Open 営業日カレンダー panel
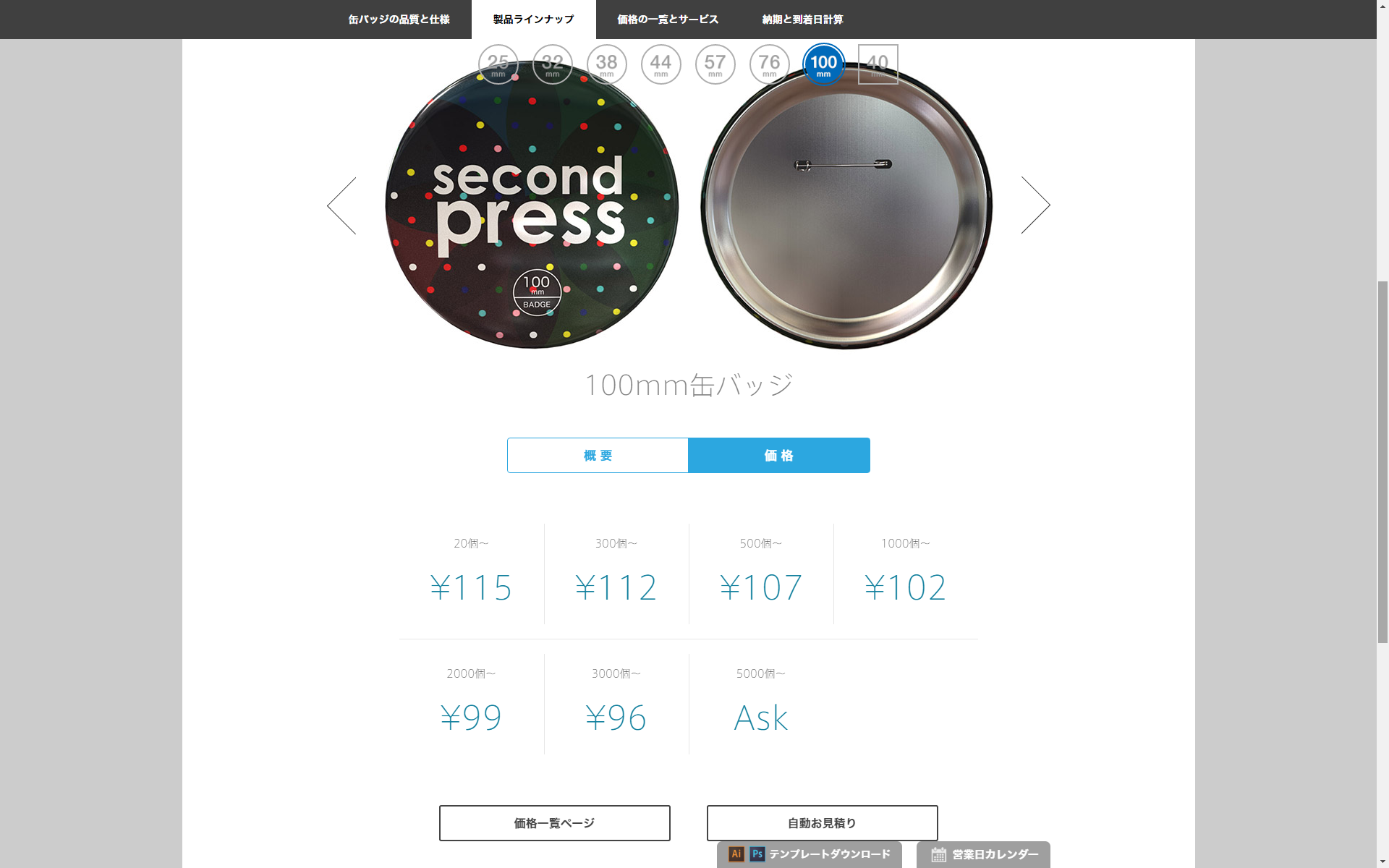 pyautogui.click(x=983, y=854)
